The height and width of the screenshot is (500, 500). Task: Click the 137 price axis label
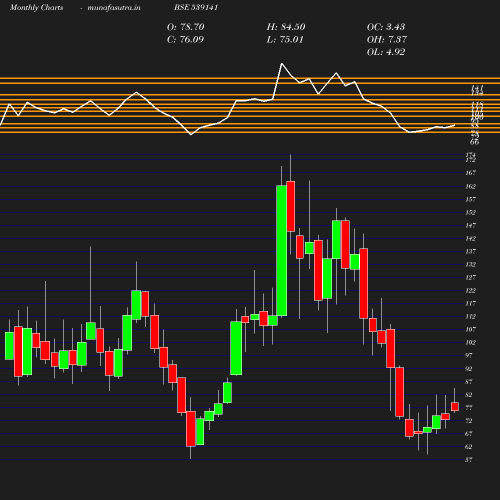point(470,251)
